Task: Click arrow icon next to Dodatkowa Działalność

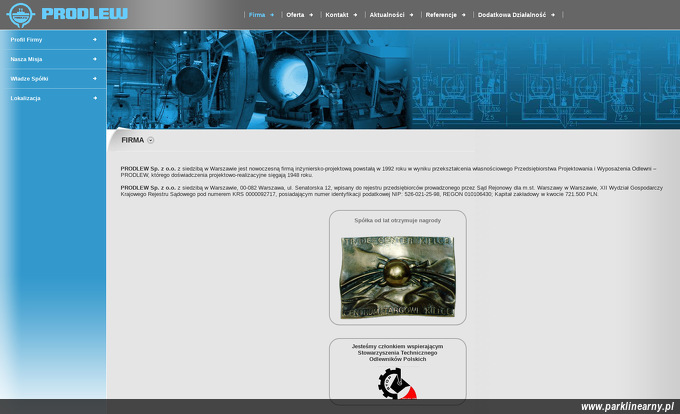Action: [x=553, y=15]
